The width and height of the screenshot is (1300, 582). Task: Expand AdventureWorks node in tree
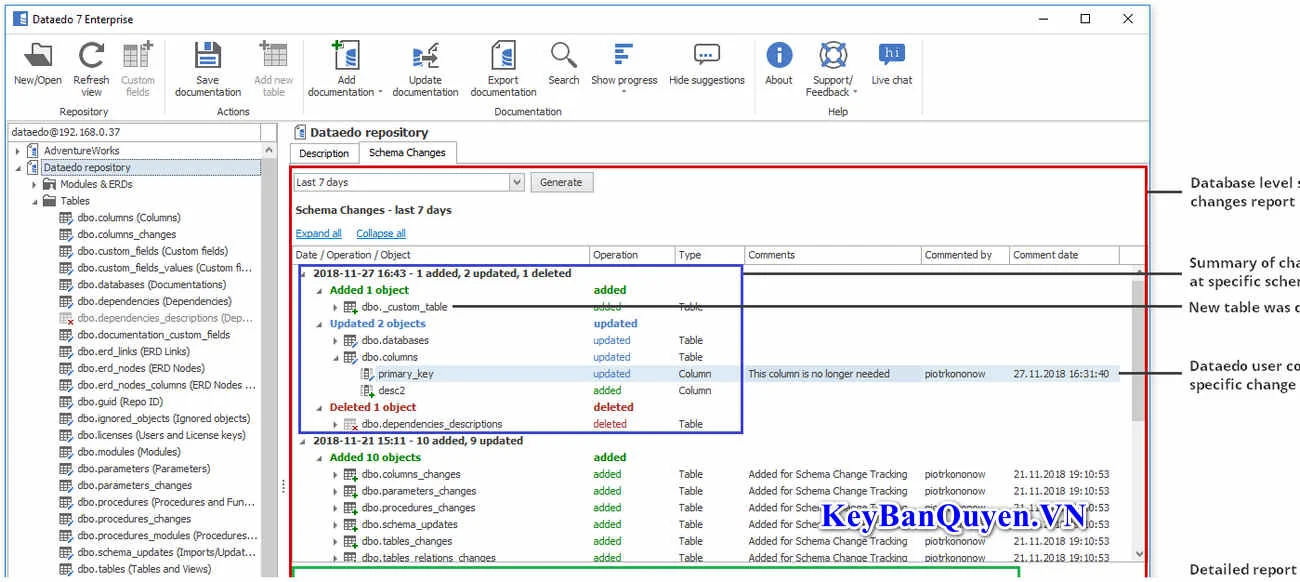coord(18,151)
